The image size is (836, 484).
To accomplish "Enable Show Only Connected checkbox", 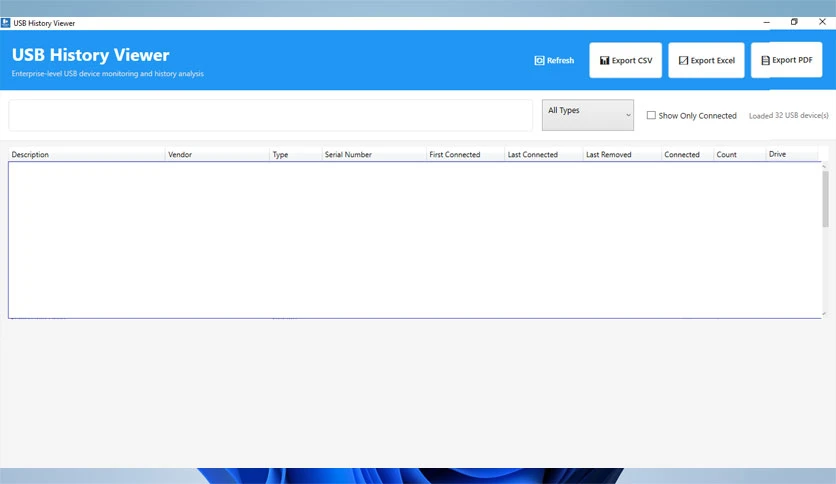I will pos(651,115).
